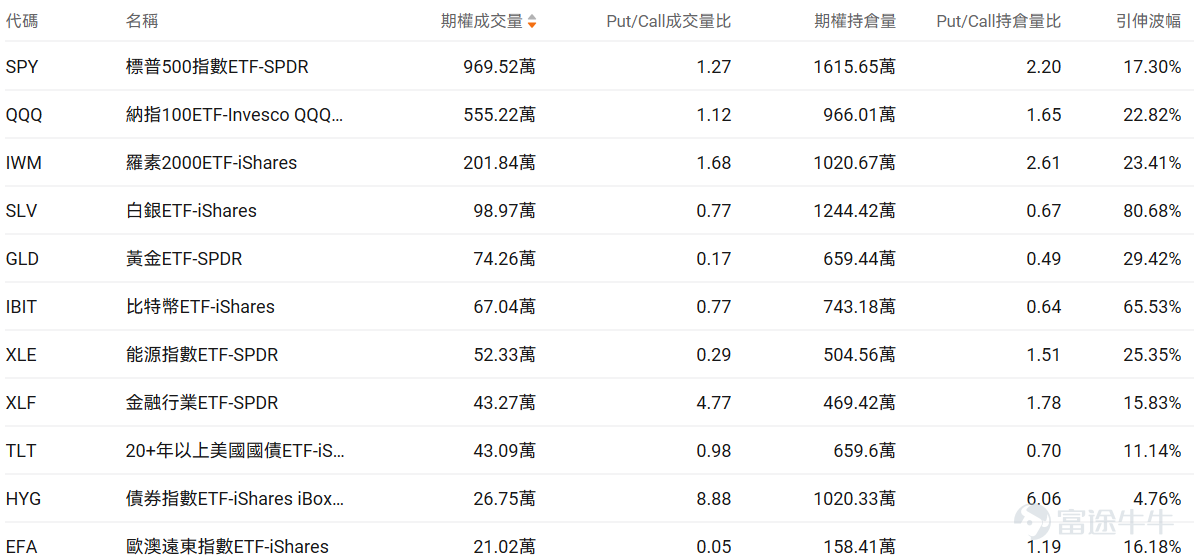This screenshot has width=1194, height=558.
Task: Sort by 期權成交量 arrow icon
Action: tap(532, 21)
